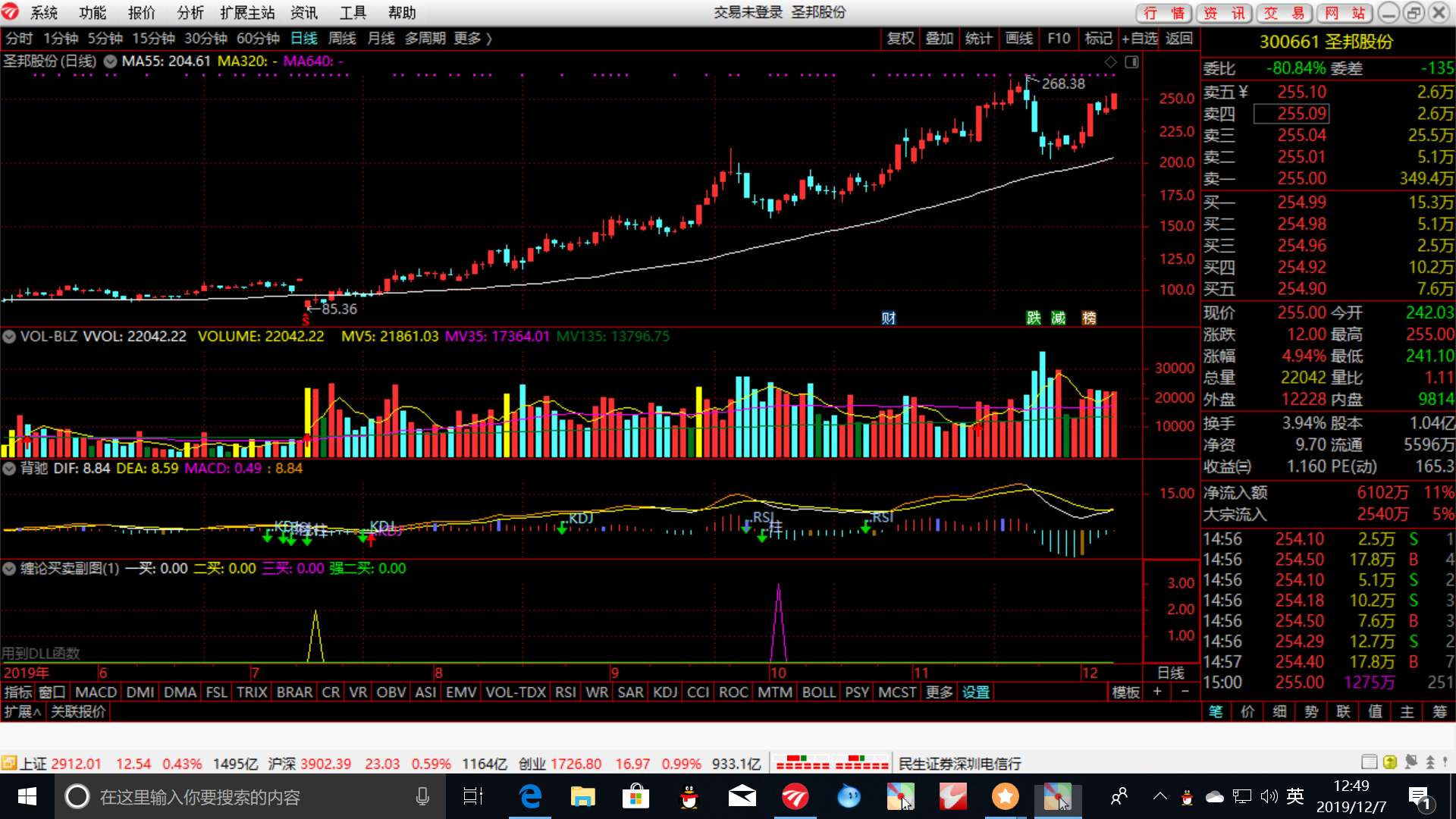The image size is (1456, 819).
Task: Open the QQ penguin taskbar icon
Action: pyautogui.click(x=689, y=796)
